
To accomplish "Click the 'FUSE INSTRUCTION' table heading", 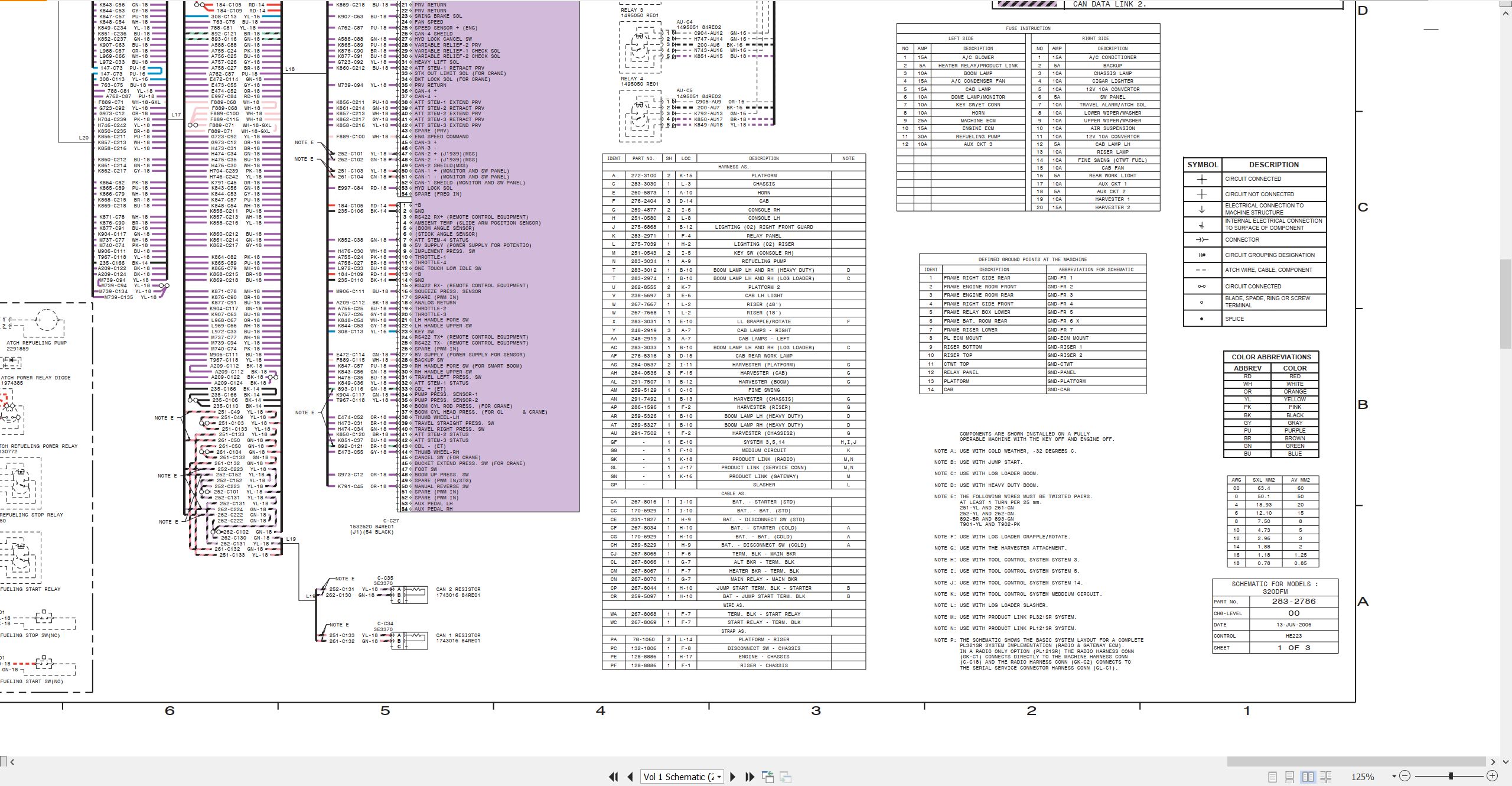I will click(1028, 28).
